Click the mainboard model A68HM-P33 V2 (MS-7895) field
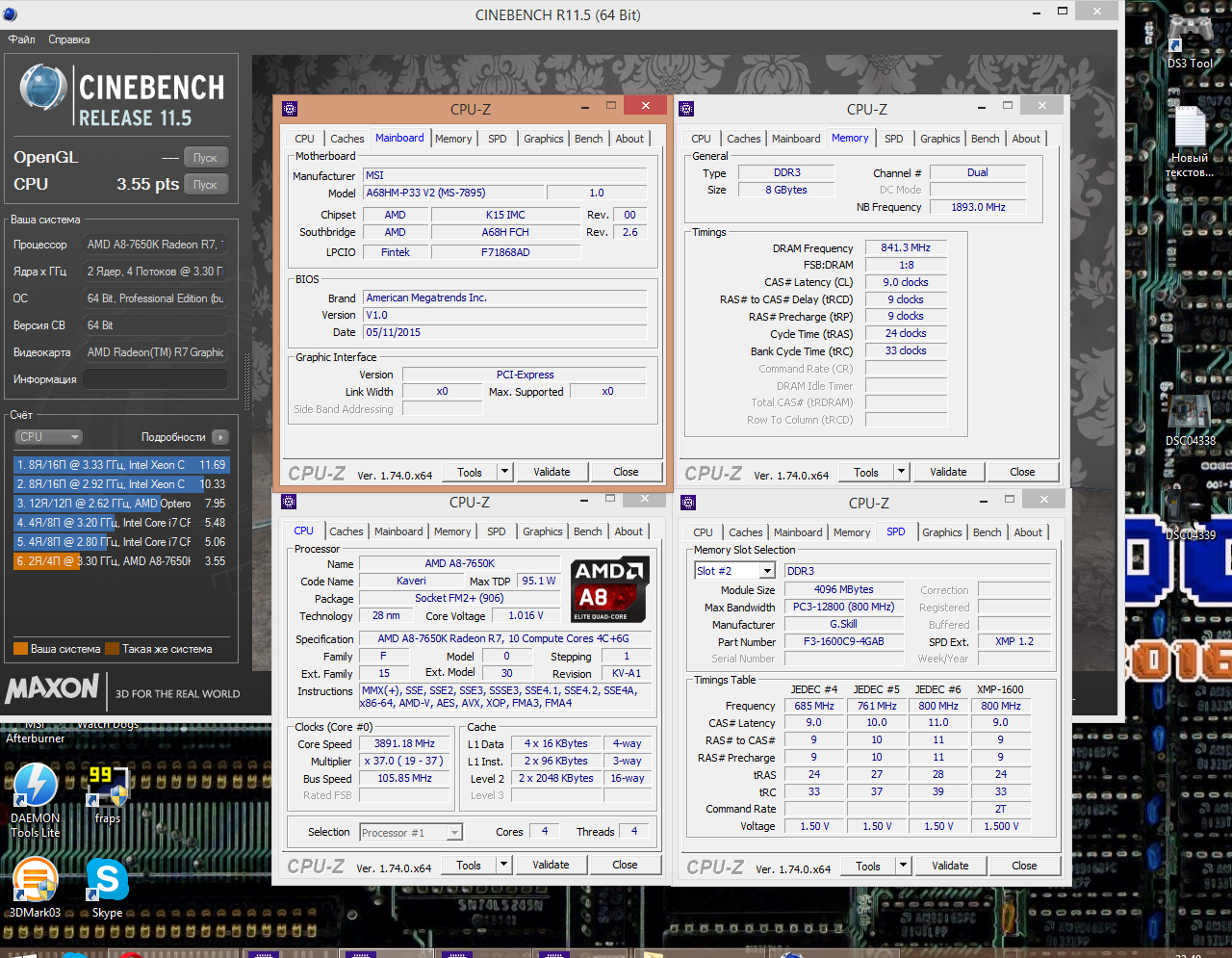Screen dimensions: 1232x958 pos(452,193)
